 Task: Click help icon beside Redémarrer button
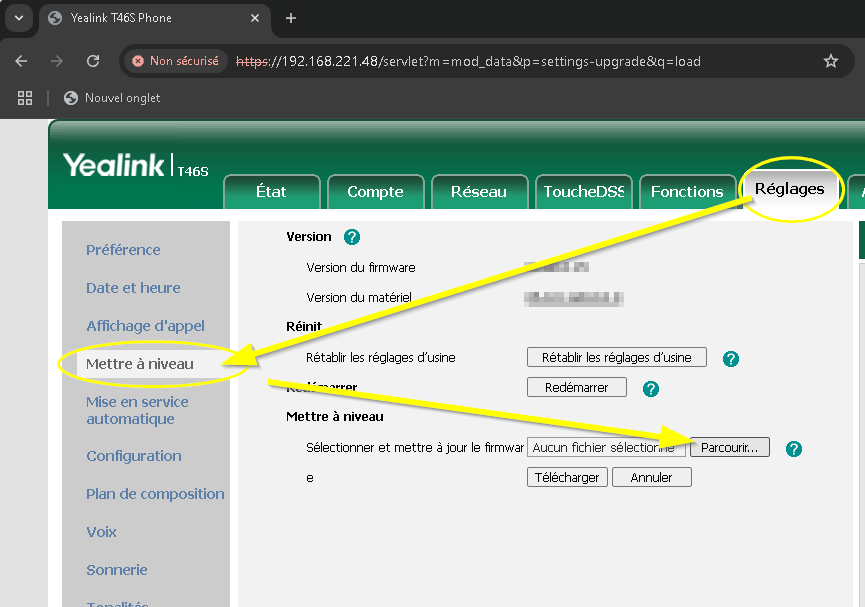tap(650, 389)
